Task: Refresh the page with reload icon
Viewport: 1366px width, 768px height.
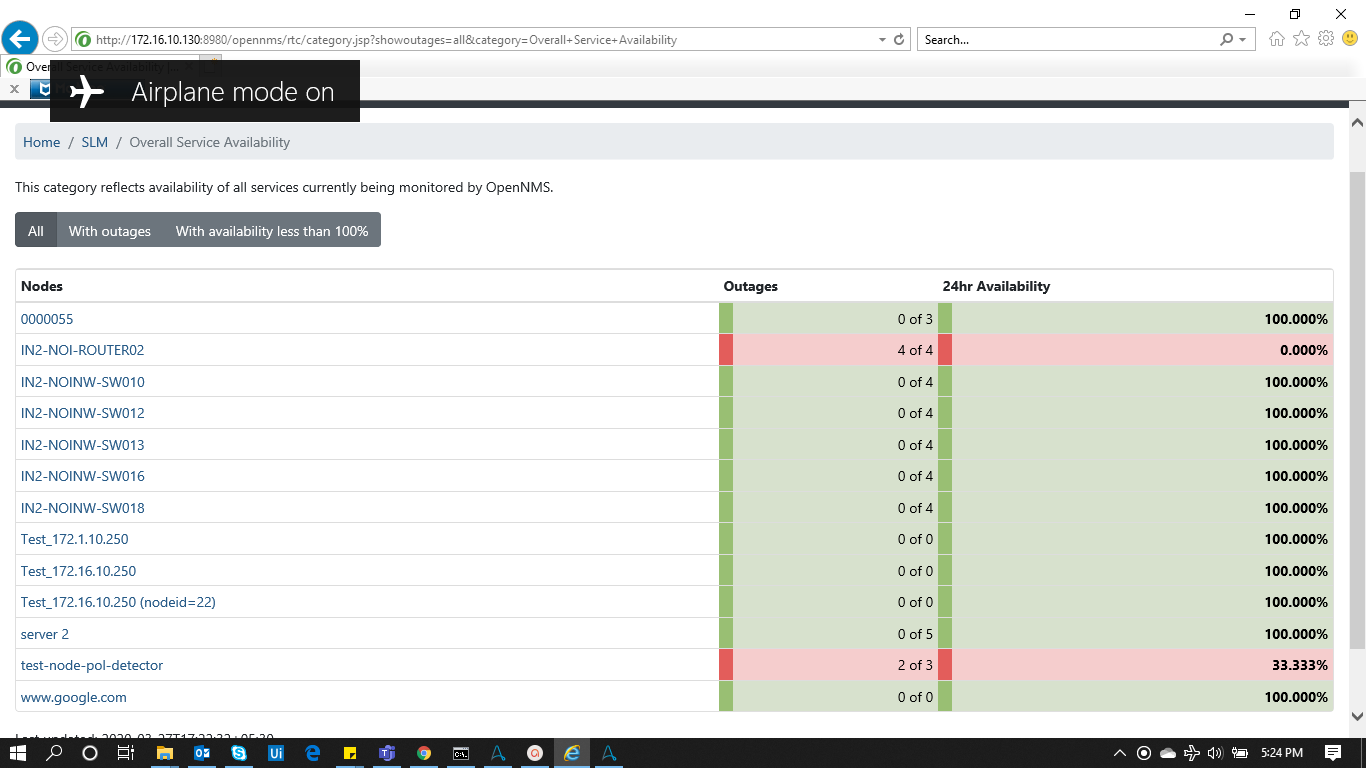Action: click(x=899, y=40)
